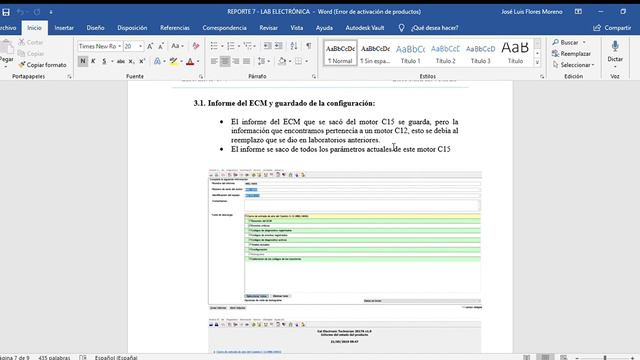Switch to the Diseño tab
Image resolution: width=640 pixels, height=360 pixels.
(x=95, y=28)
